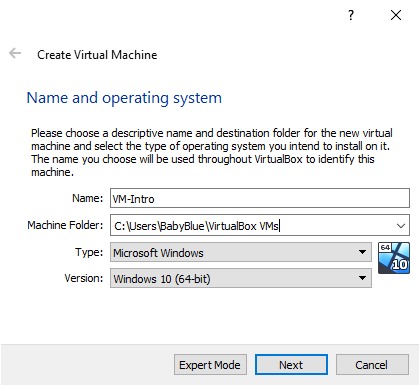Proceed with the Next button
420x386 pixels.
(x=291, y=365)
